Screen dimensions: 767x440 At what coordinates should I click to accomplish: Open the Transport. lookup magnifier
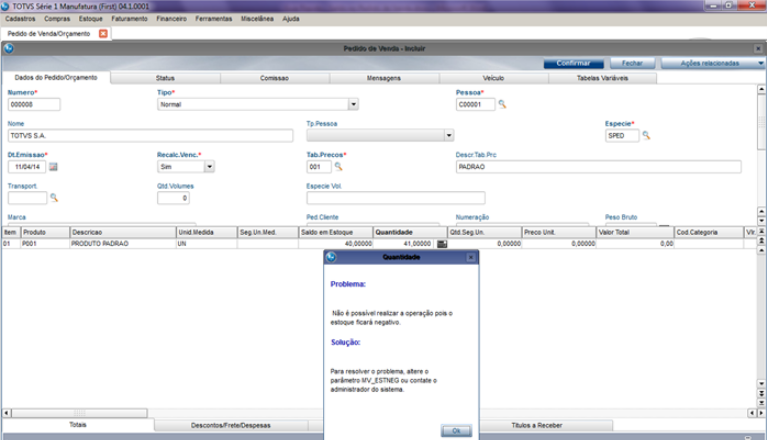tap(54, 198)
